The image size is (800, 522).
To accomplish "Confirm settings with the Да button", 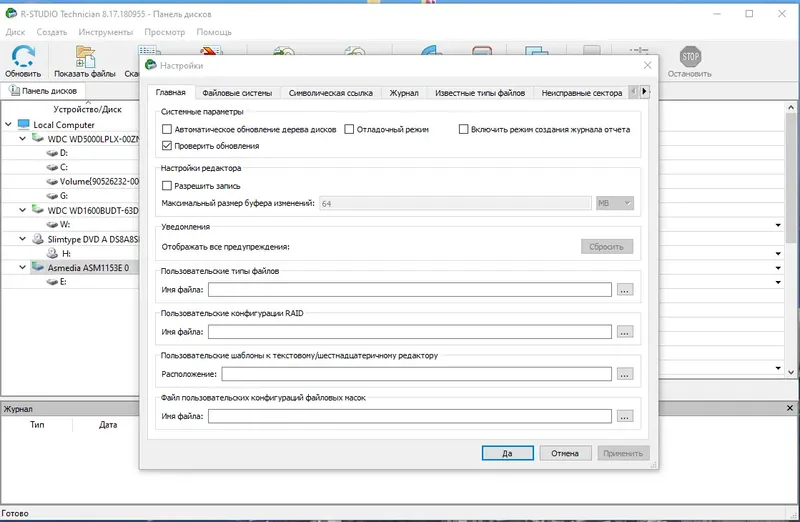I will click(x=508, y=453).
